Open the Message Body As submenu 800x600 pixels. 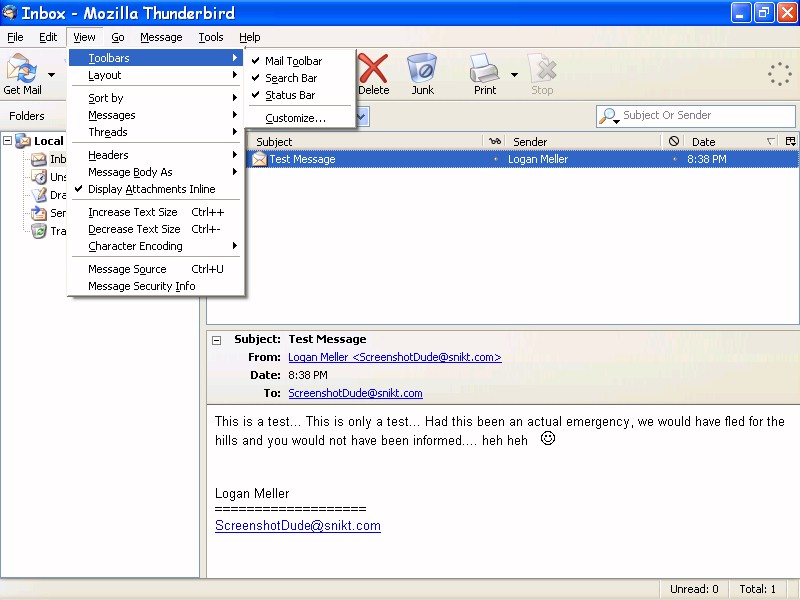[156, 172]
